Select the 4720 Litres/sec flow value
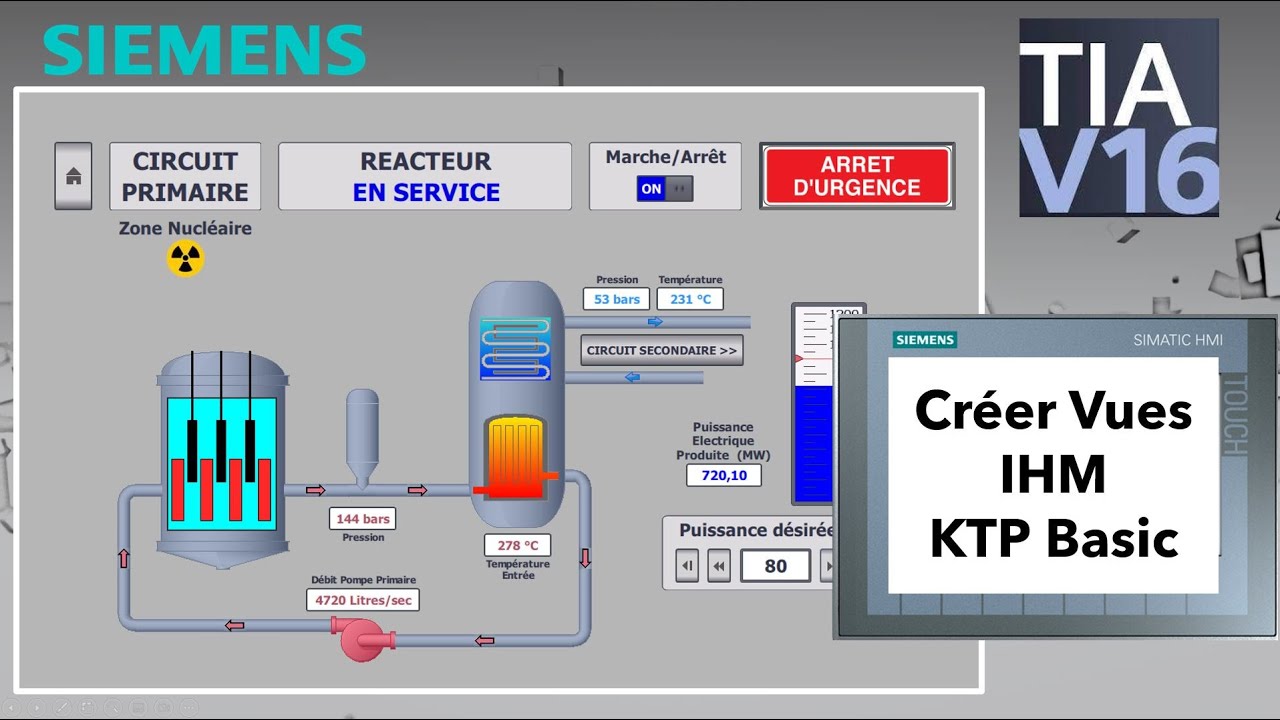This screenshot has width=1280, height=720. pos(362,600)
